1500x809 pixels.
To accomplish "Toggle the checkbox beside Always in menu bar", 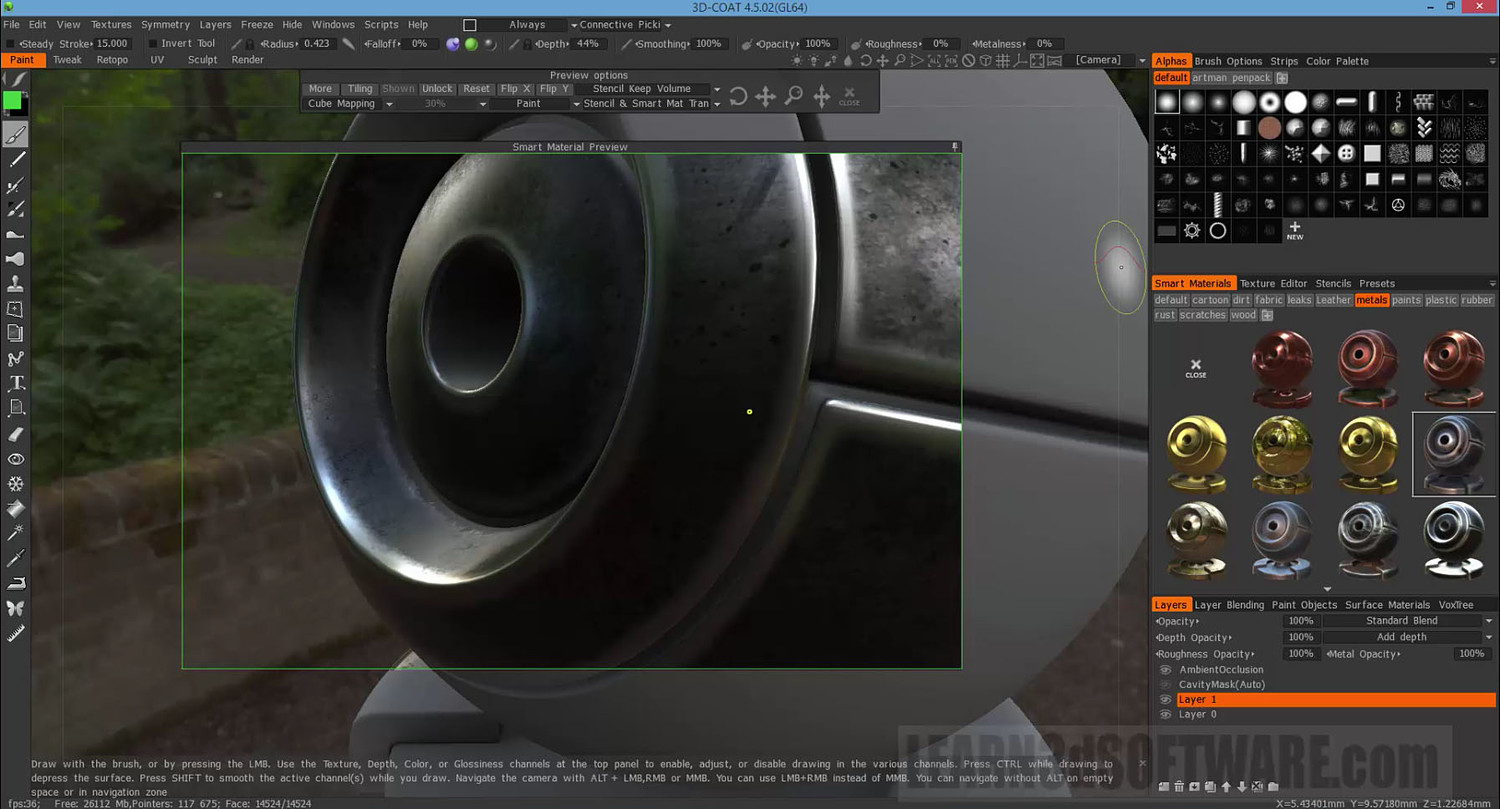I will [469, 25].
